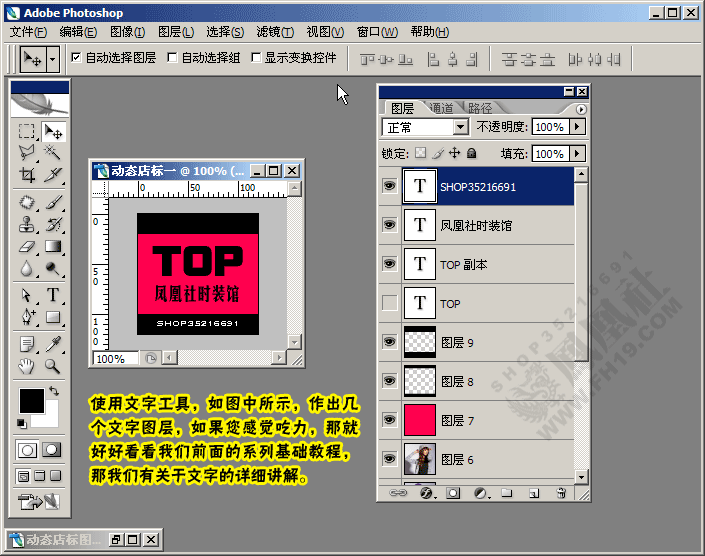The image size is (705, 556).
Task: Hide 图层 7 with eye icon
Action: (389, 420)
